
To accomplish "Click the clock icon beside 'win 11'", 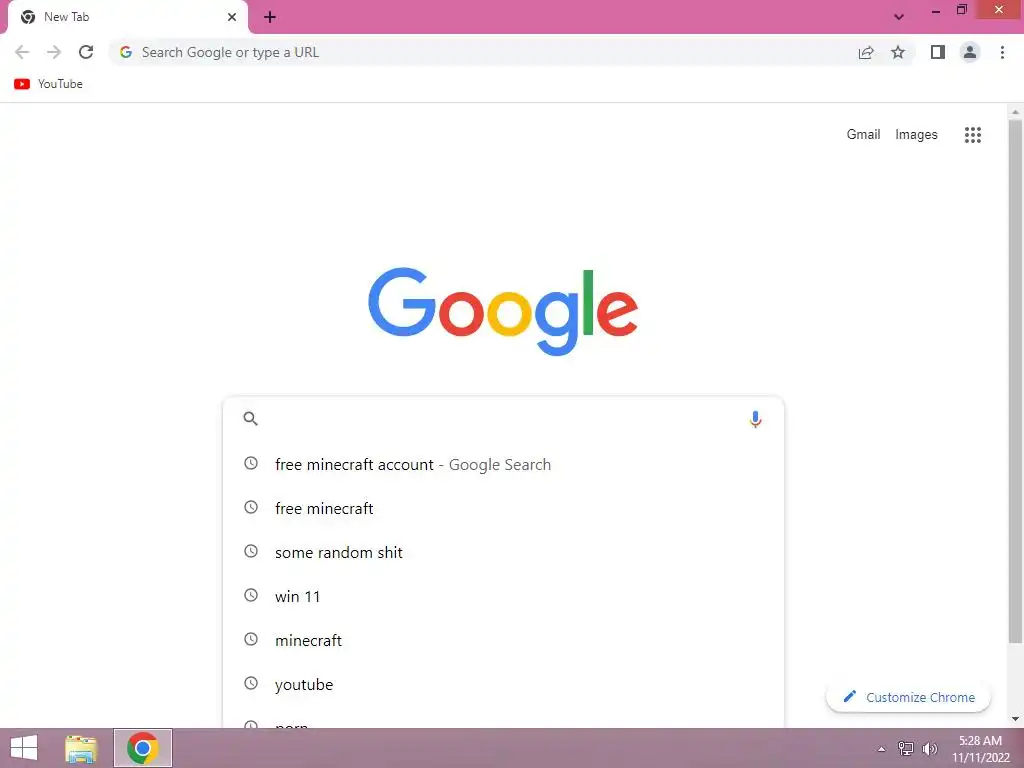I will (x=251, y=595).
